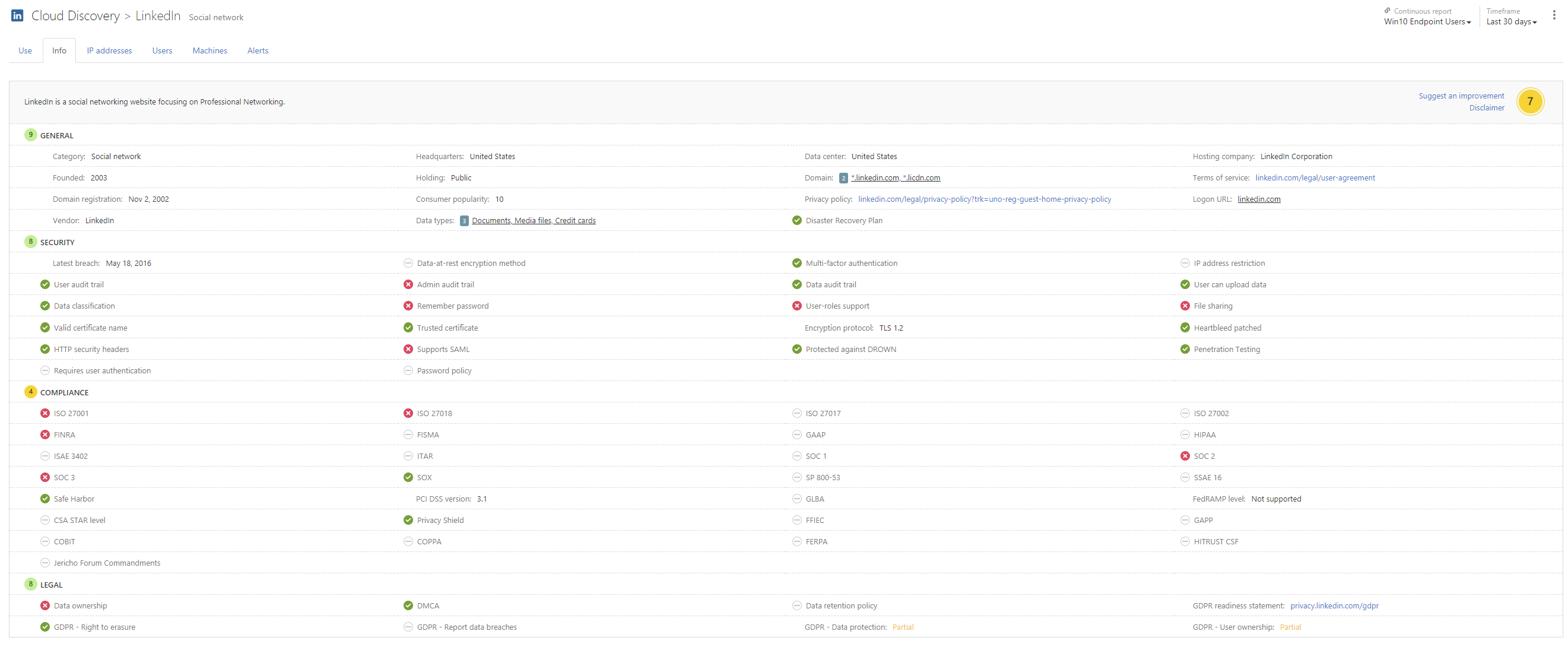This screenshot has width=1568, height=647.
Task: Click the linkedin.com Logon URL link
Action: [1259, 199]
